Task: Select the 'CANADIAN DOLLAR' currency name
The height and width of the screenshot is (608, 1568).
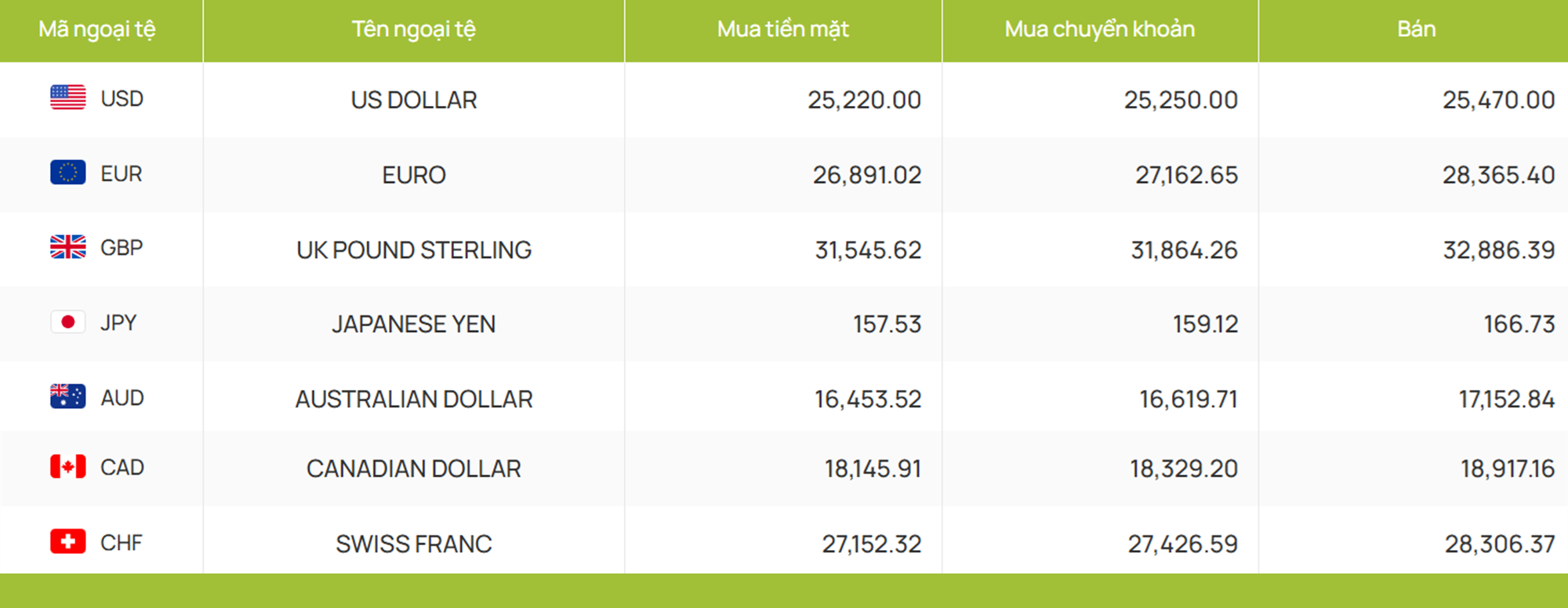Action: 414,469
